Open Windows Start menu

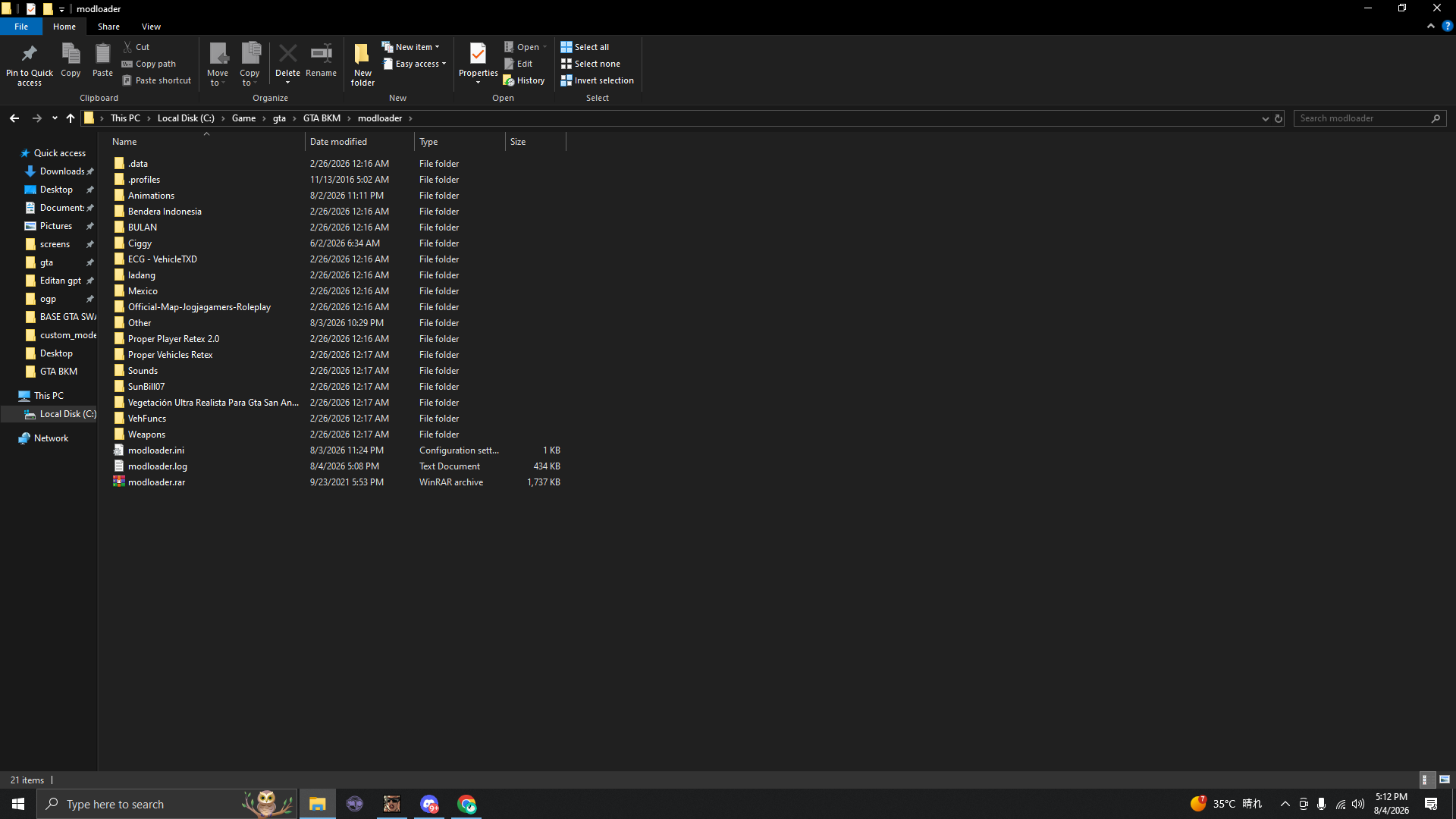point(18,804)
